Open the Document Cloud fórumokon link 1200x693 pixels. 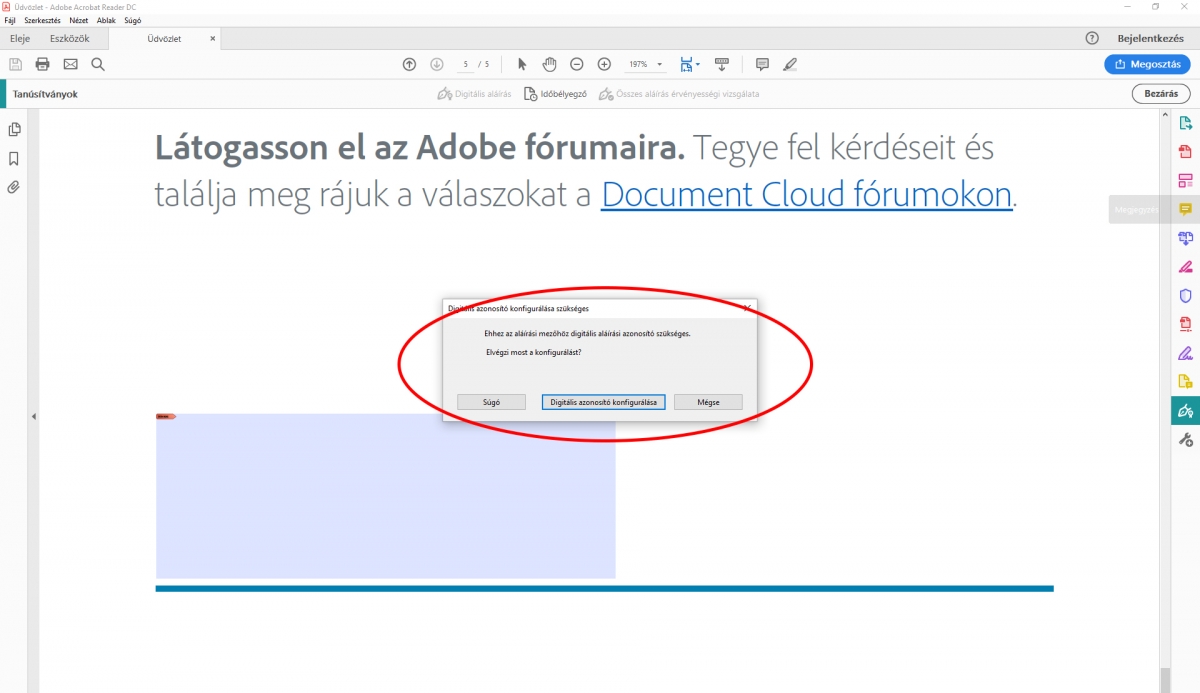(806, 194)
